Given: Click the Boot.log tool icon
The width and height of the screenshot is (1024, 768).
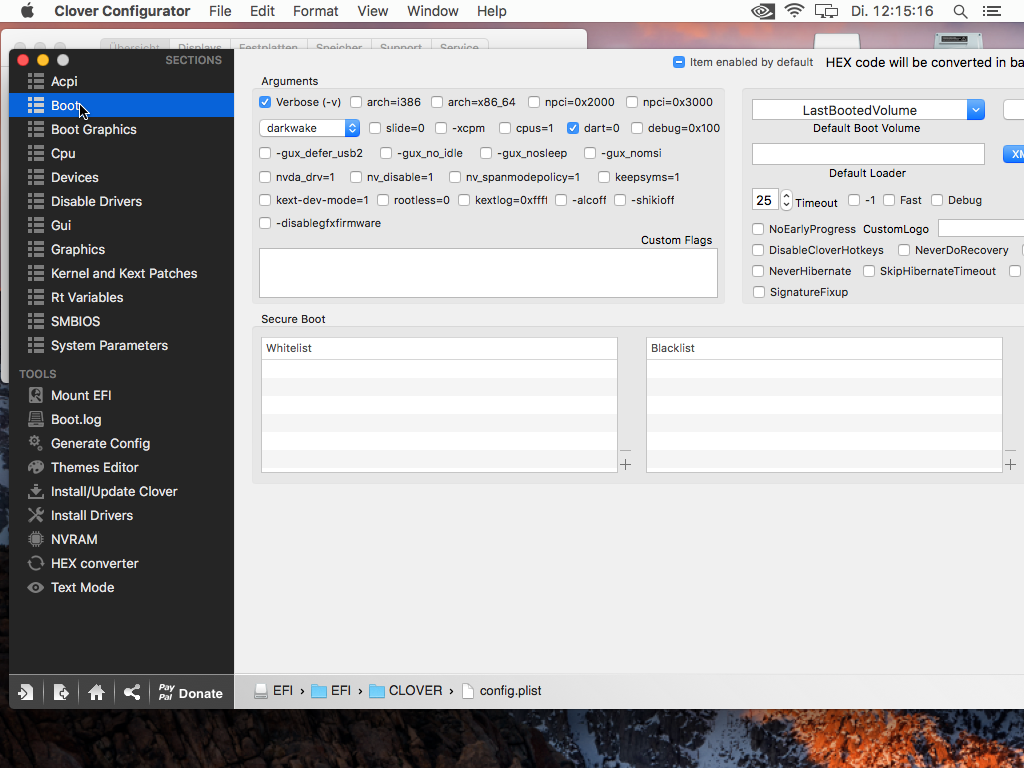Looking at the screenshot, I should (35, 419).
